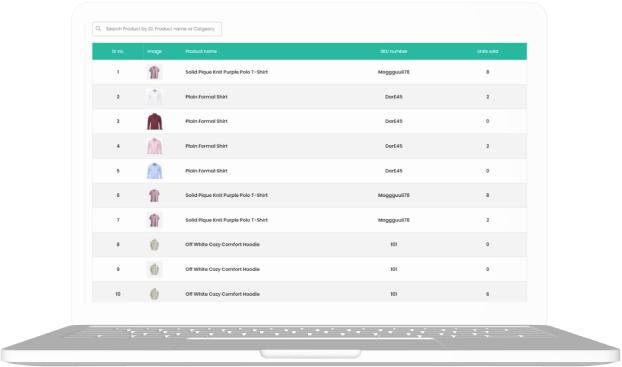Select Off White Cozy Comfort Hoodie in row 9
The width and height of the screenshot is (622, 367).
(x=223, y=269)
